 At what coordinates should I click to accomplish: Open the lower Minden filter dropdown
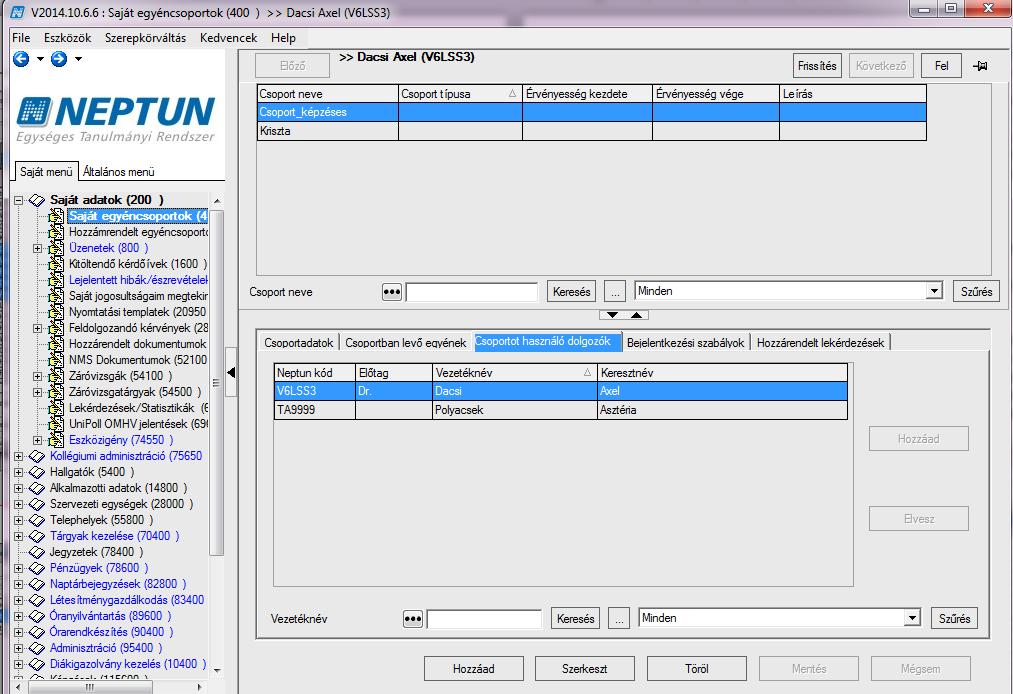click(912, 618)
